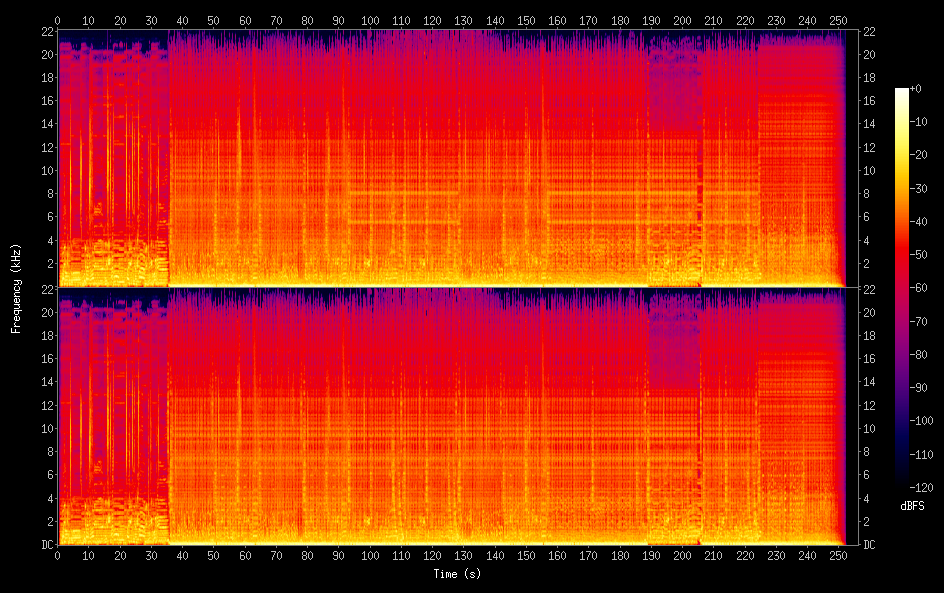944x593 pixels.
Task: Click the "DC" label at the bottom right
Action: coord(869,545)
